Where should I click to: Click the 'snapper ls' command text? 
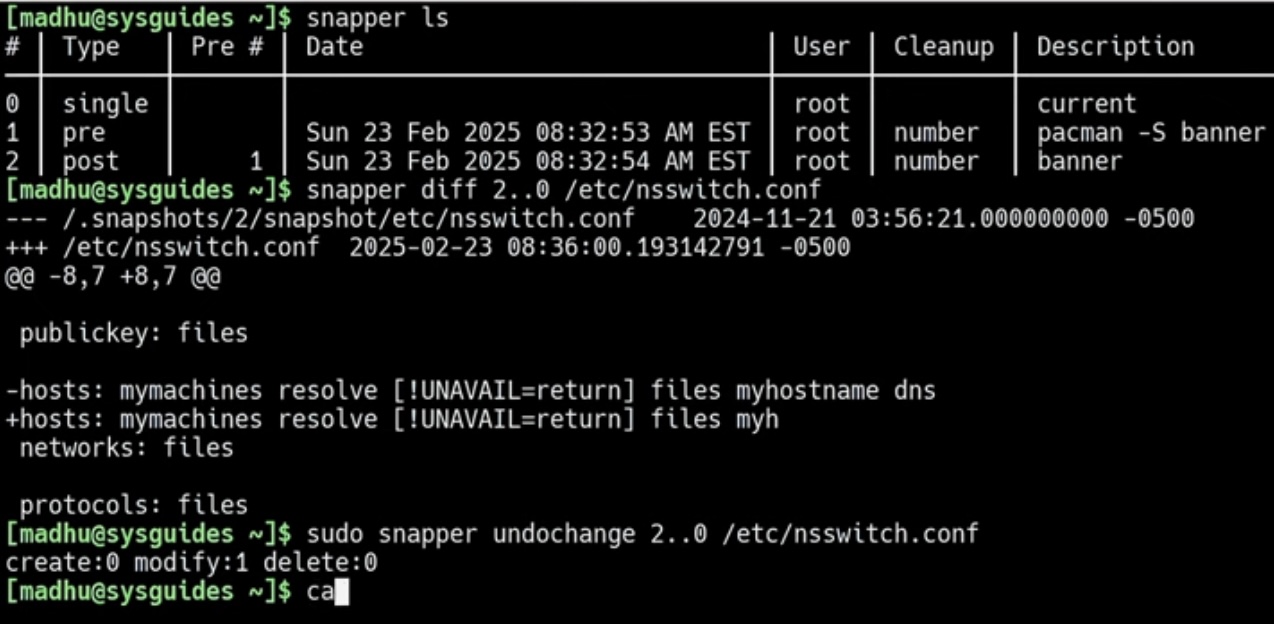[378, 18]
